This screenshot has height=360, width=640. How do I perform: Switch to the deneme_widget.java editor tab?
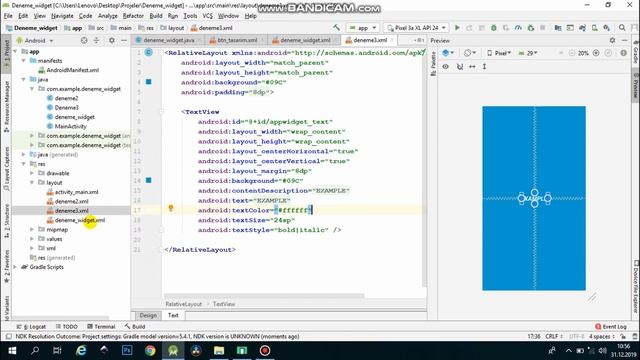pos(169,40)
